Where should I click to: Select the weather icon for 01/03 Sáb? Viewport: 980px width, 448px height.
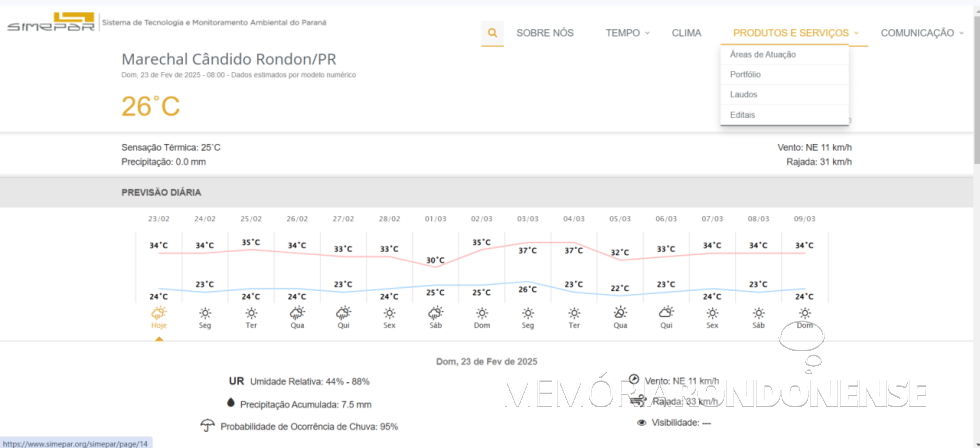tap(436, 313)
